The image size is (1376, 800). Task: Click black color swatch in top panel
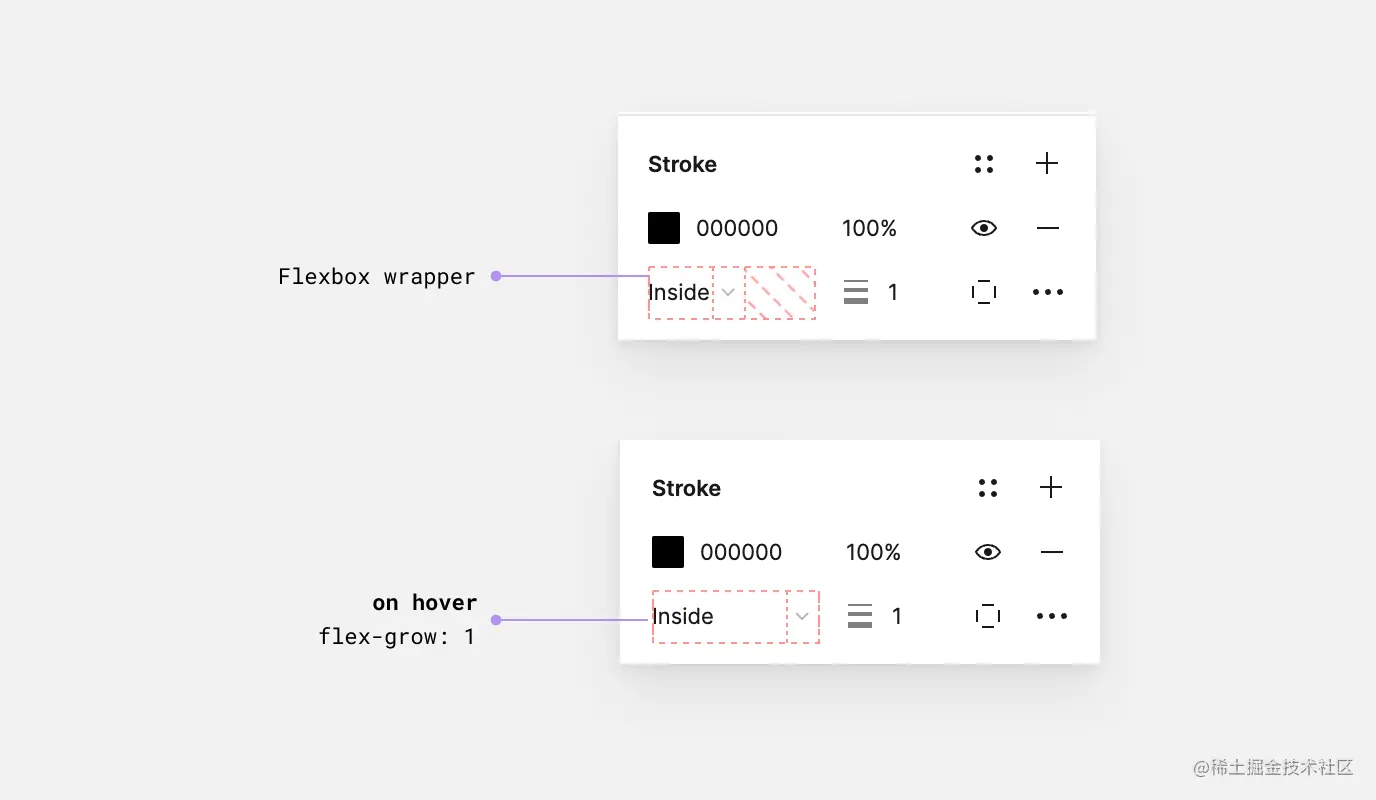(664, 228)
